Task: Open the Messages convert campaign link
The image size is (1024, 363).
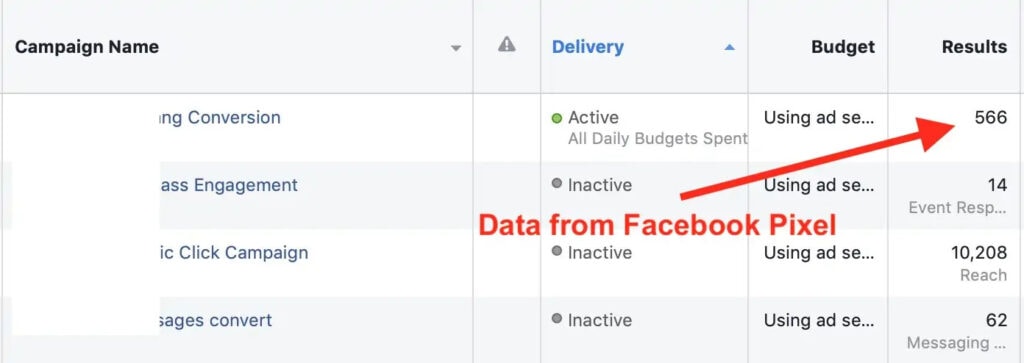Action: [x=216, y=321]
